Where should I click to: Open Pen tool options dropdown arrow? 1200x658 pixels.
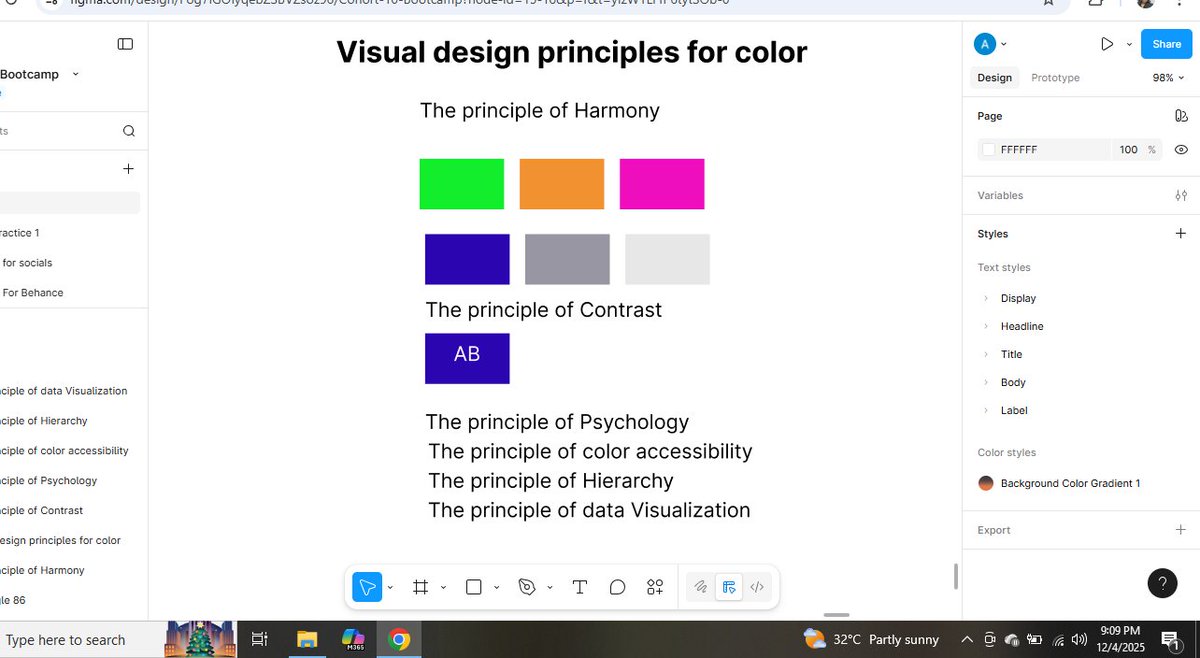click(x=550, y=588)
